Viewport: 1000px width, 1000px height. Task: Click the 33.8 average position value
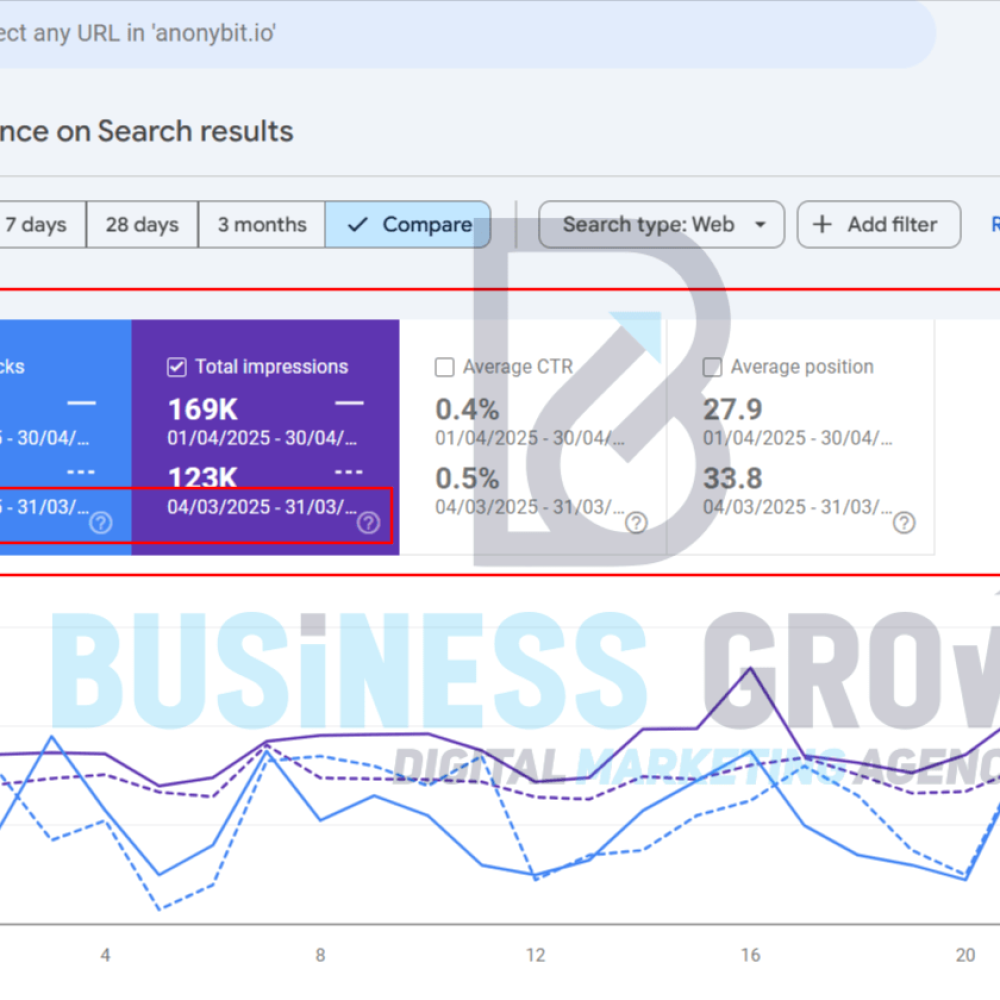(733, 478)
